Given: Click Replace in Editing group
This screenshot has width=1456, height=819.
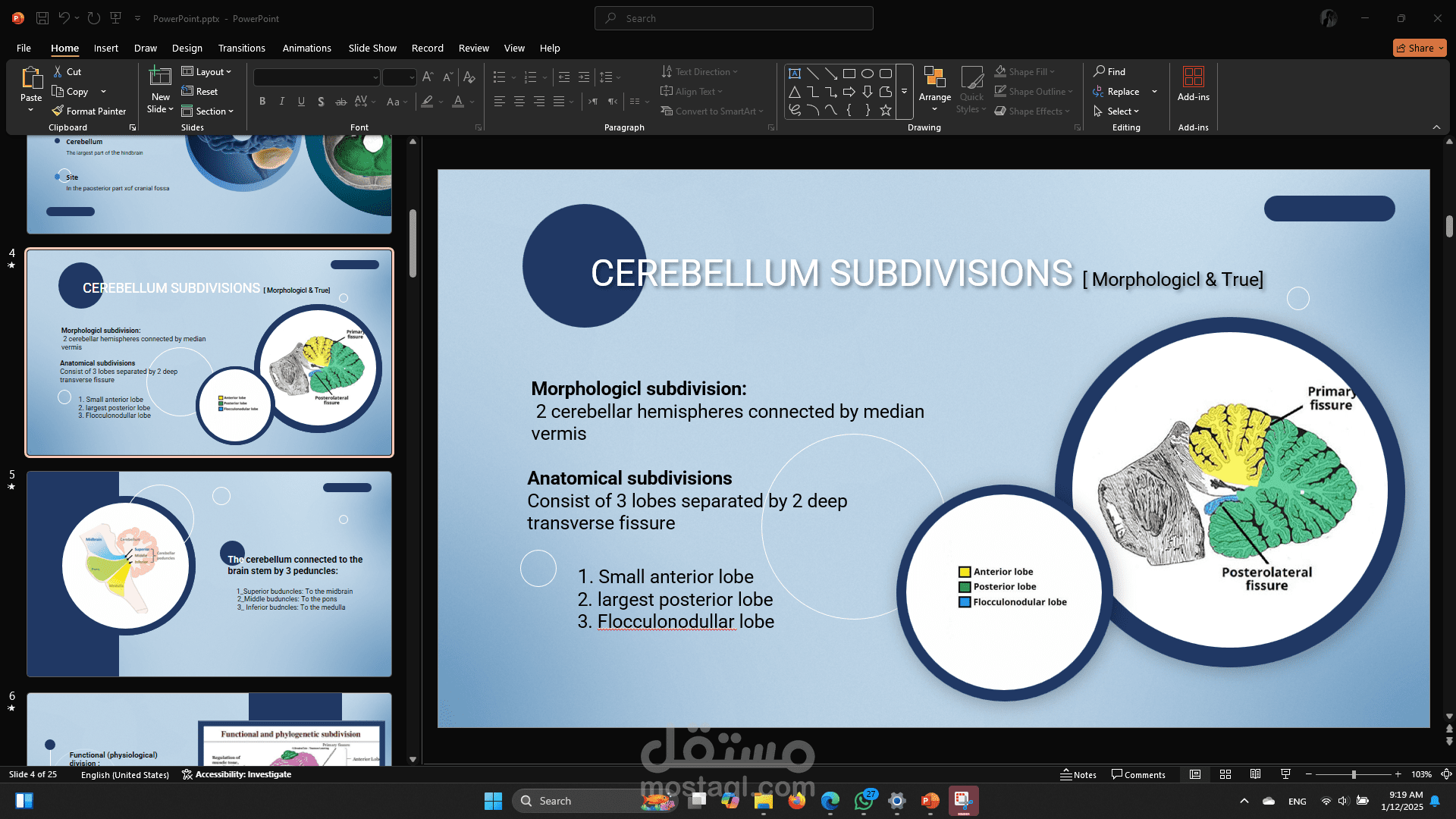Looking at the screenshot, I should [1116, 91].
